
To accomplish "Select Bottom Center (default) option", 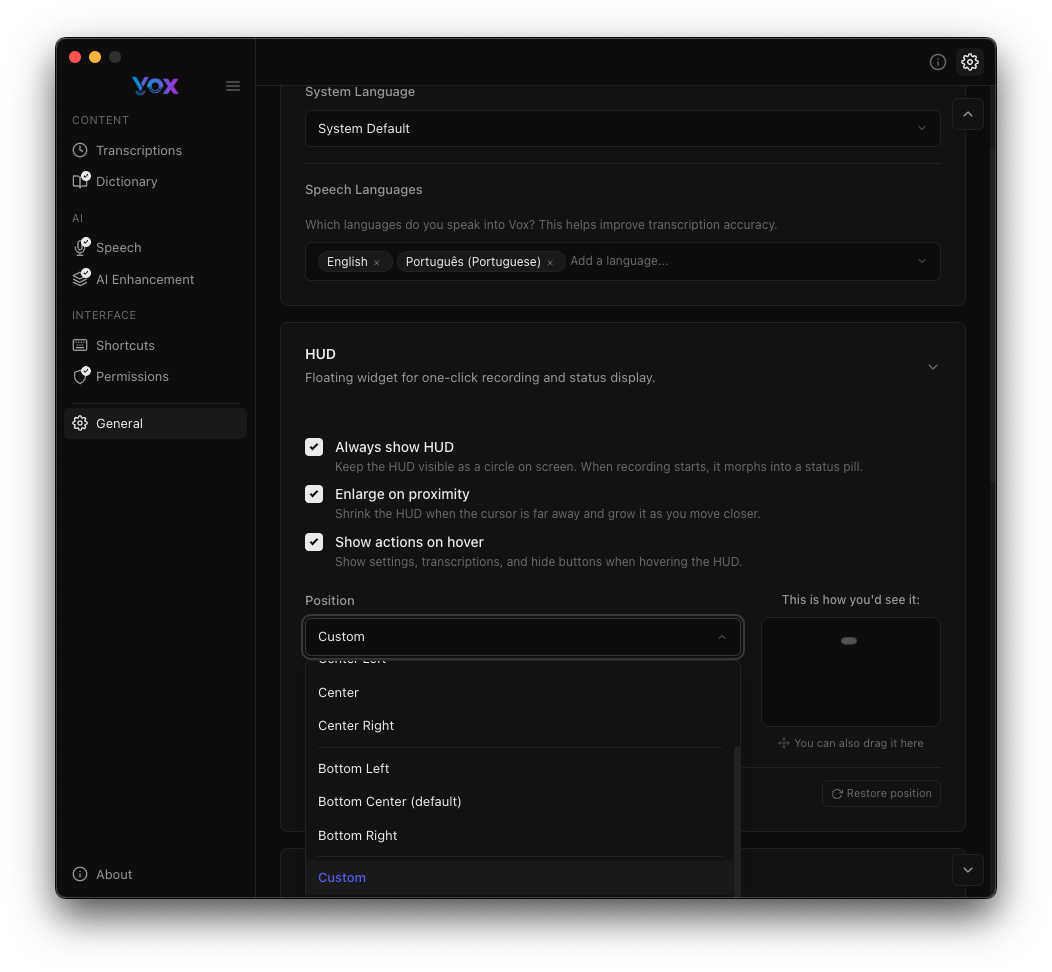I will click(x=389, y=801).
